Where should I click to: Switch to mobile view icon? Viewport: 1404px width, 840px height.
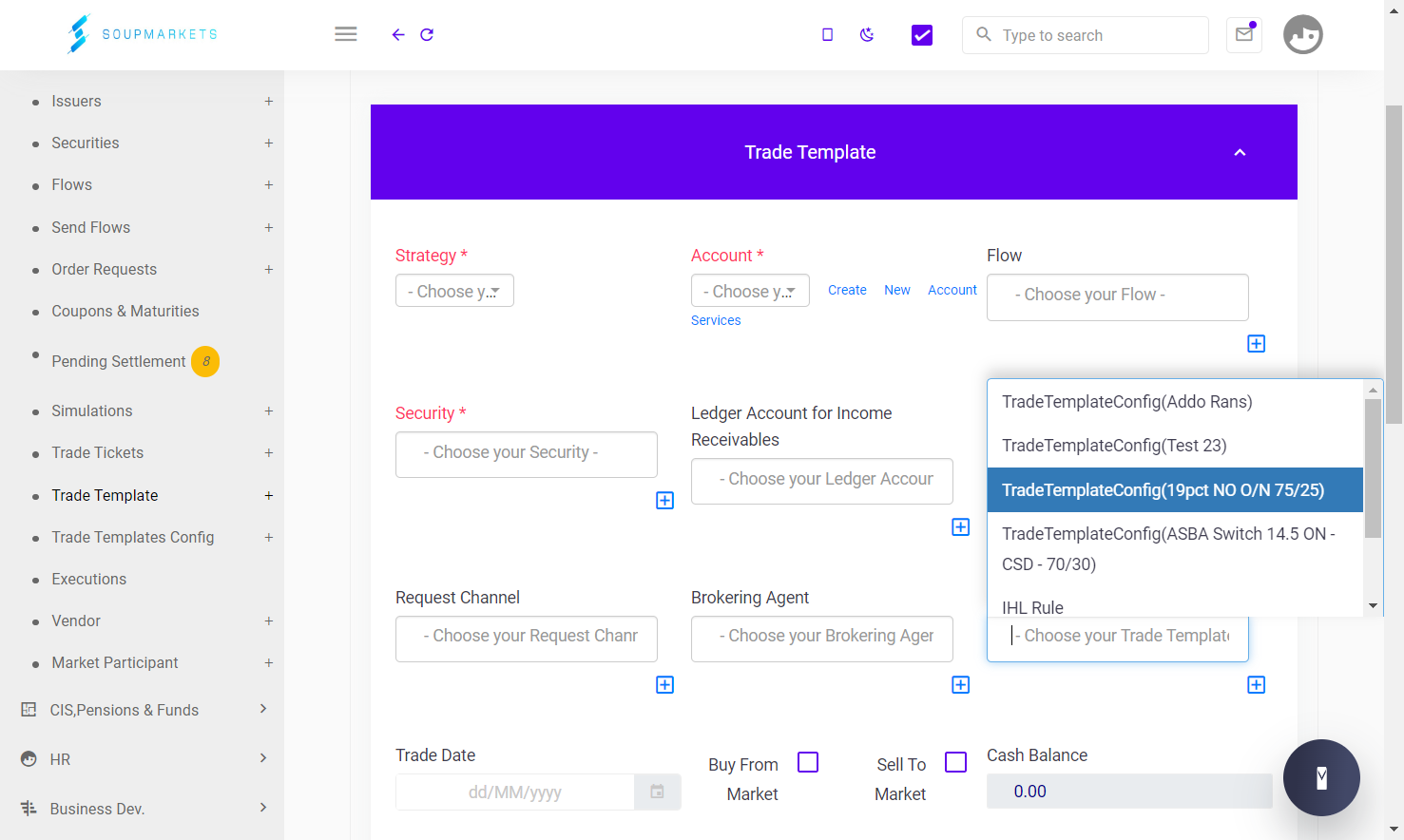(x=828, y=35)
